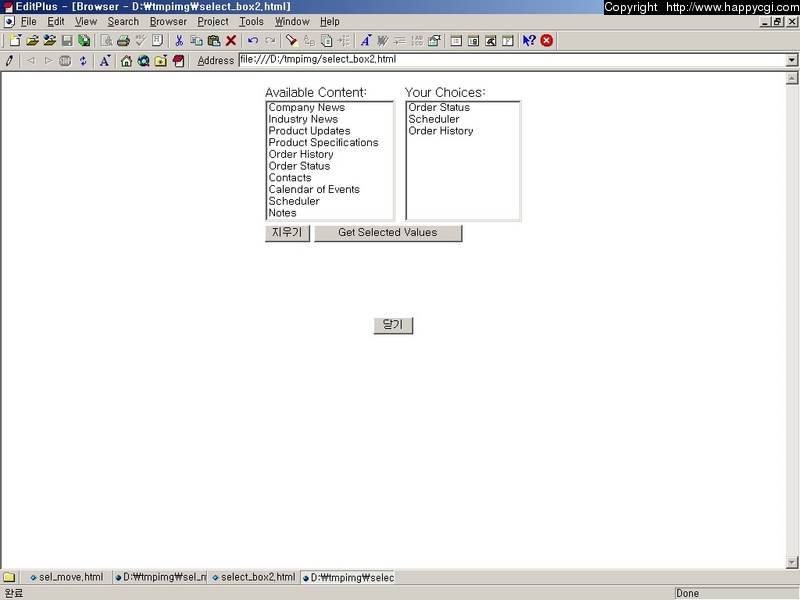Viewport: 800px width, 600px height.
Task: Click the 닫기 button
Action: 393,325
